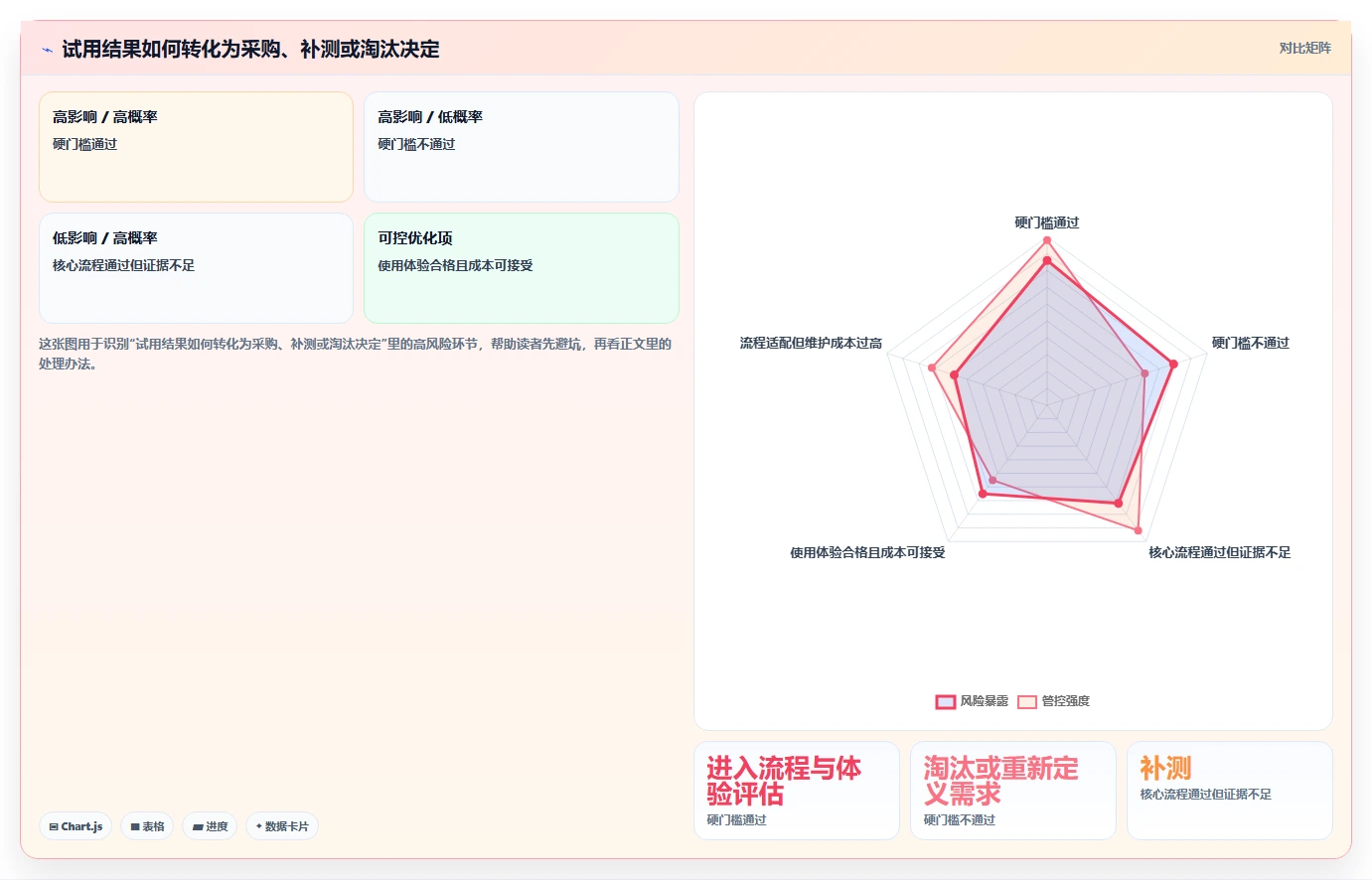Screen dimensions: 1372x880
Task: Click the 硬门槛通过 radar axis label
Action: pyautogui.click(x=1047, y=222)
